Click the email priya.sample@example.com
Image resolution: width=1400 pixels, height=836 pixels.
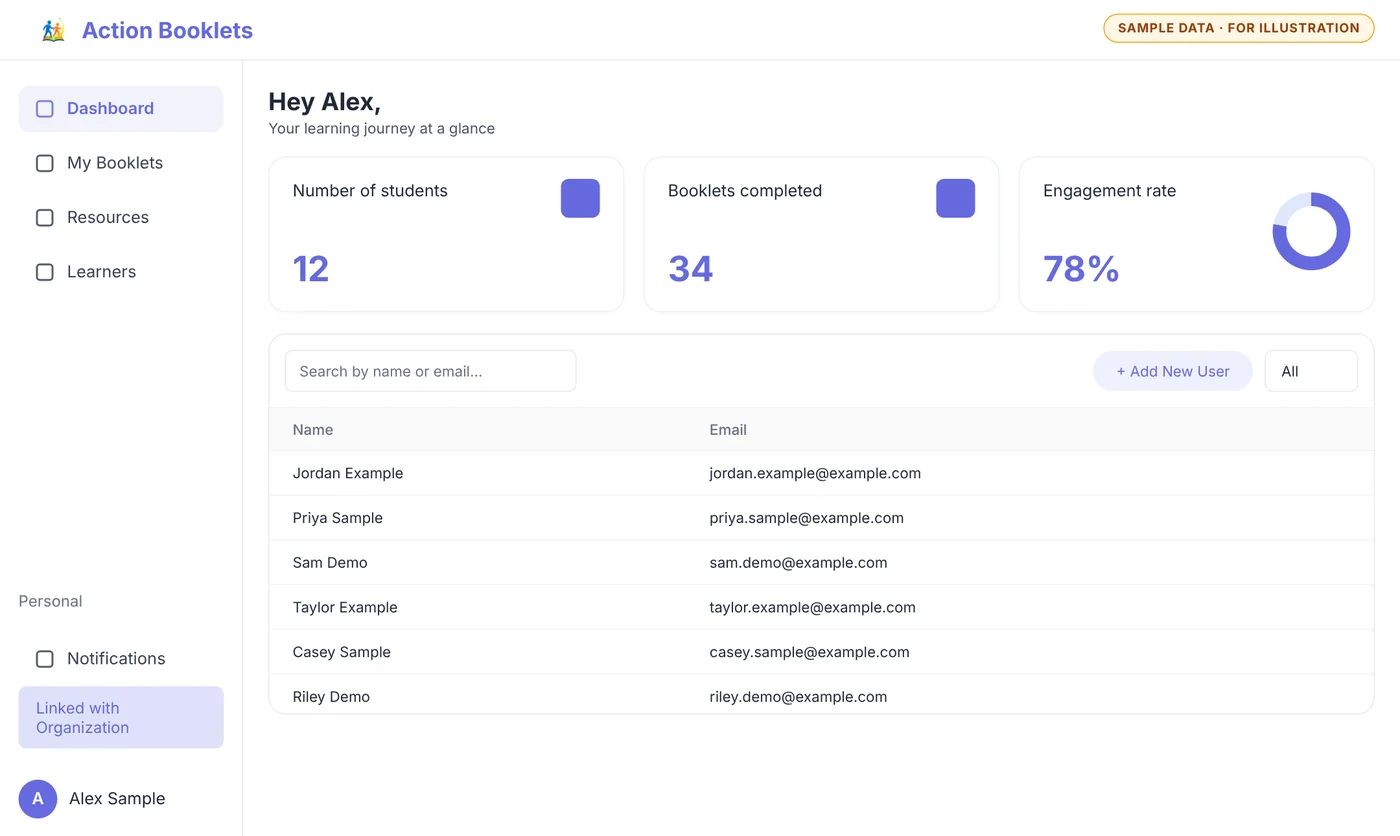click(x=806, y=518)
